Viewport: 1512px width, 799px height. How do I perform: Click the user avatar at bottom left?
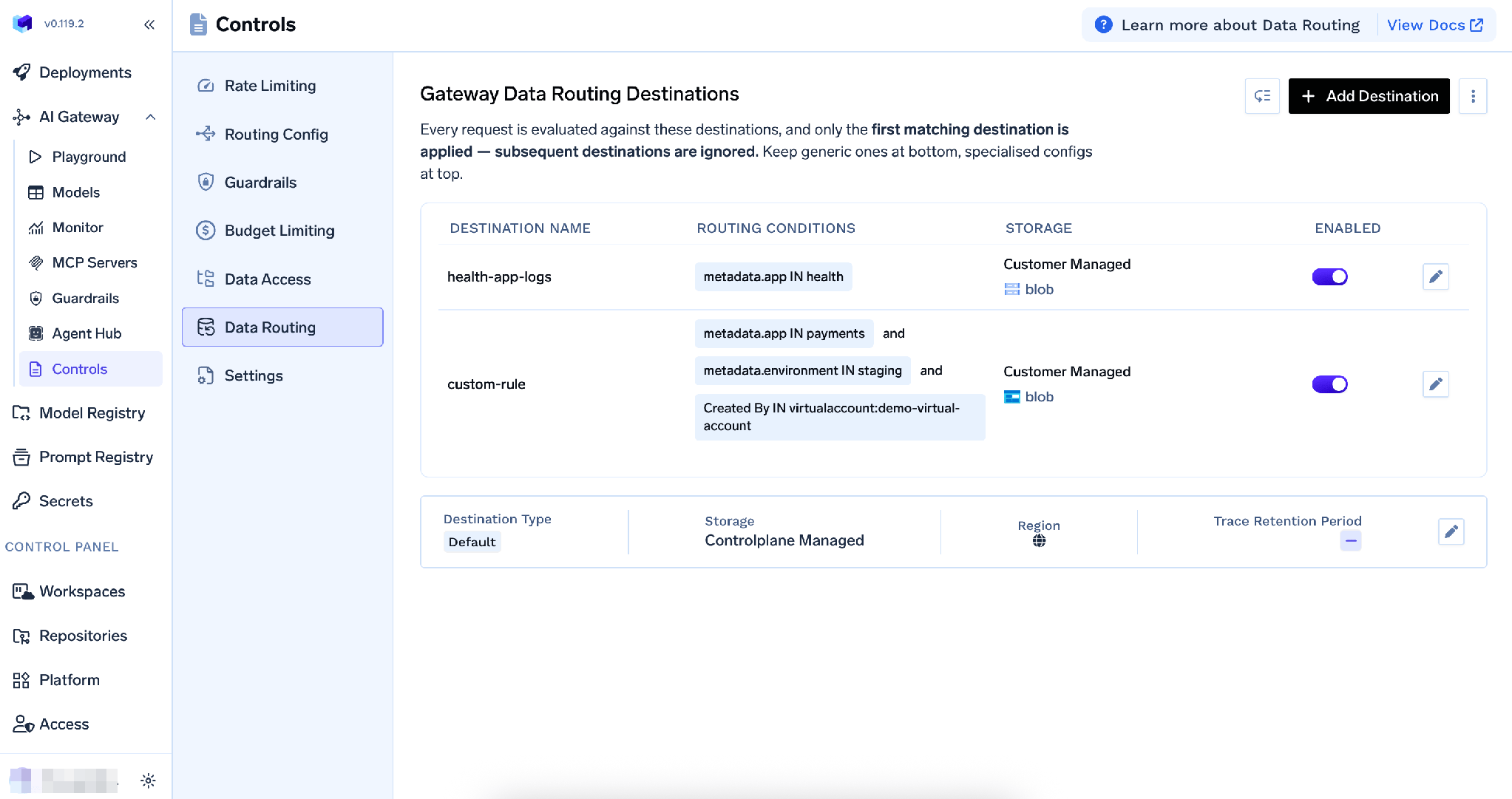(x=20, y=779)
